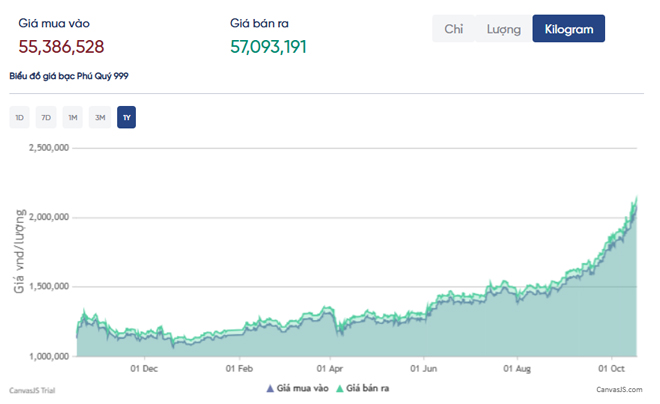The width and height of the screenshot is (660, 404).
Task: Click the Giá mua vào triangle legend marker
Action: coord(270,389)
